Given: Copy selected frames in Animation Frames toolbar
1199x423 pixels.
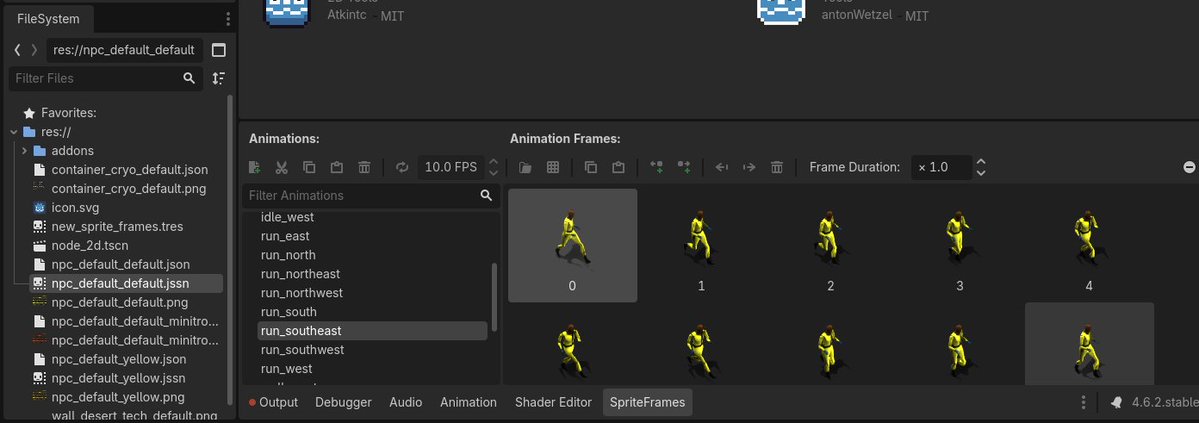Looking at the screenshot, I should (x=590, y=167).
